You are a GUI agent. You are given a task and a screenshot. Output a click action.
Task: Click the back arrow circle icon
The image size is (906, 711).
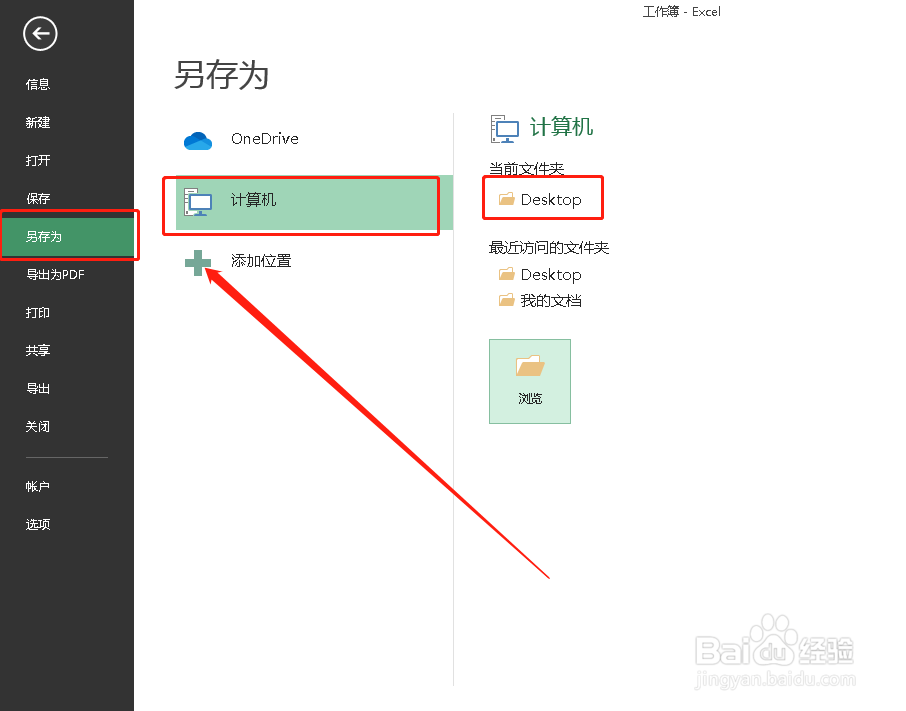[x=40, y=33]
